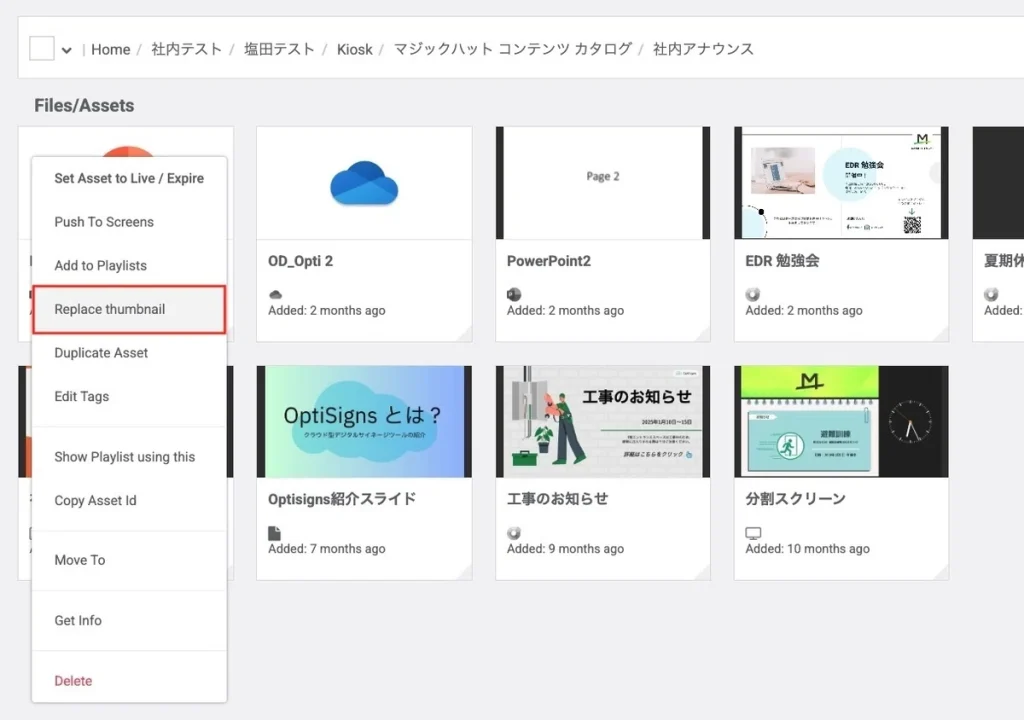Click the PowerPoint type icon under PowerPoint2

(514, 294)
